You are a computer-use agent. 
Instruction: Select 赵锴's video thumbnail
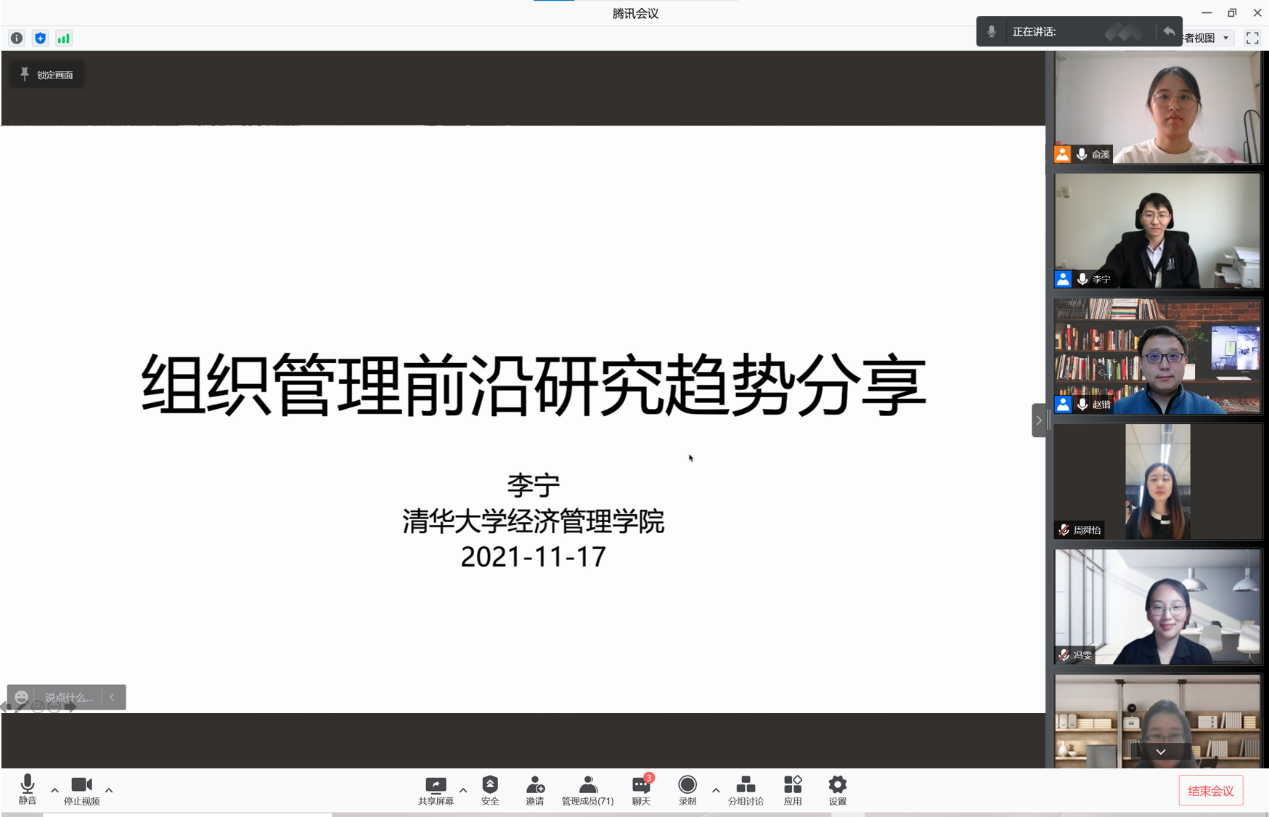coord(1157,357)
